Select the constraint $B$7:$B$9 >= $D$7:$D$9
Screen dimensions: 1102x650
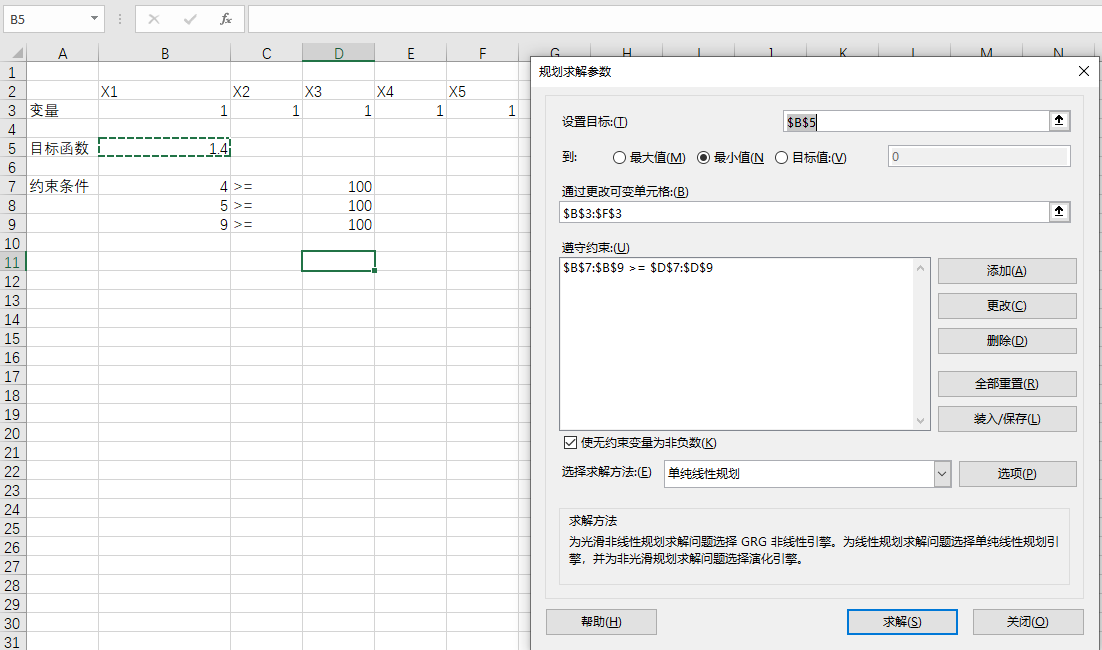pyautogui.click(x=638, y=268)
